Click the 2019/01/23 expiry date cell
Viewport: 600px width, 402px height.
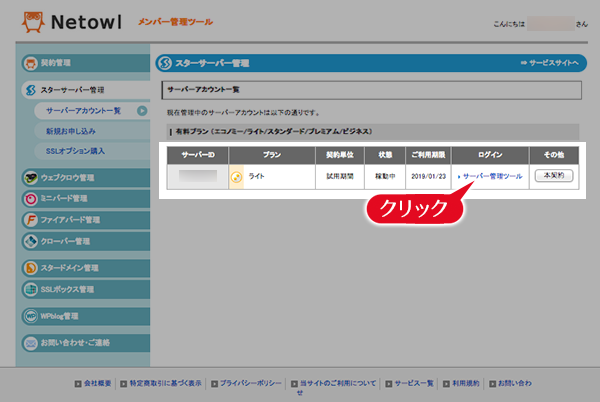[x=429, y=176]
